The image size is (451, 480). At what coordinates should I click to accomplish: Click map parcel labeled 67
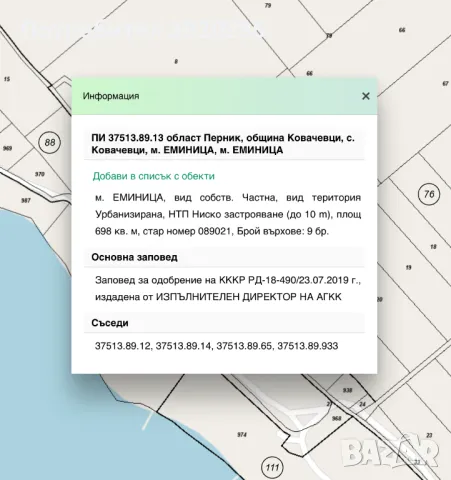(x=445, y=83)
